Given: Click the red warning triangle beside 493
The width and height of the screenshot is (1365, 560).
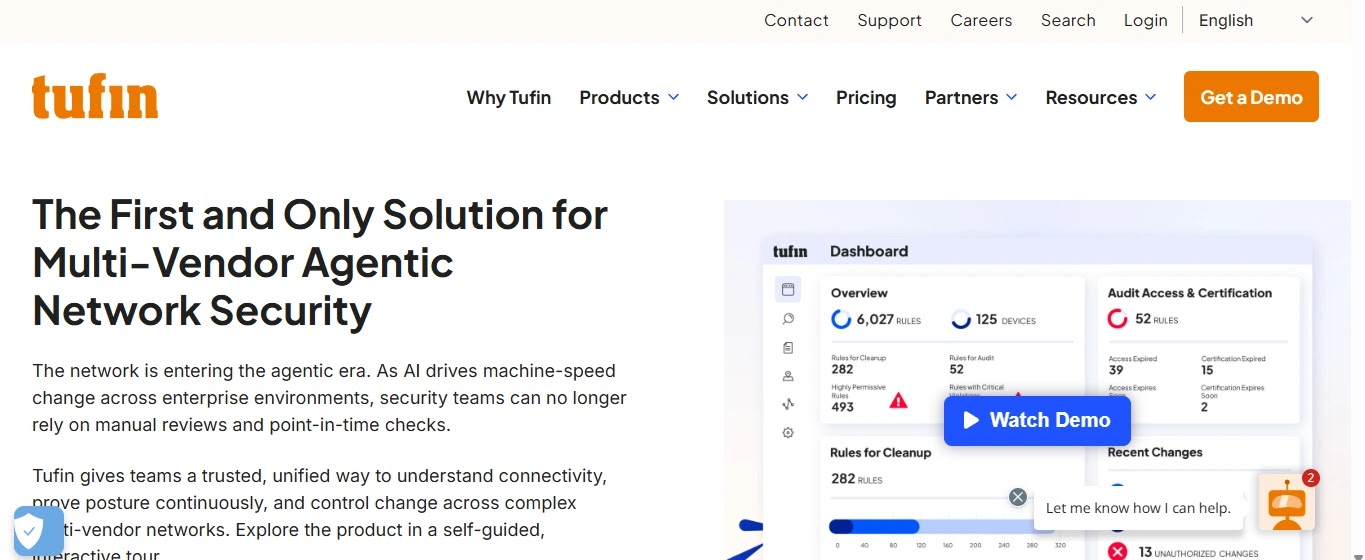Looking at the screenshot, I should pyautogui.click(x=899, y=400).
